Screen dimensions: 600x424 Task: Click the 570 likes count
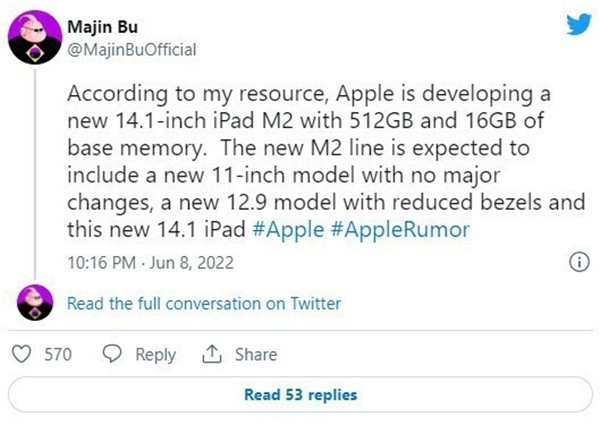click(x=59, y=355)
